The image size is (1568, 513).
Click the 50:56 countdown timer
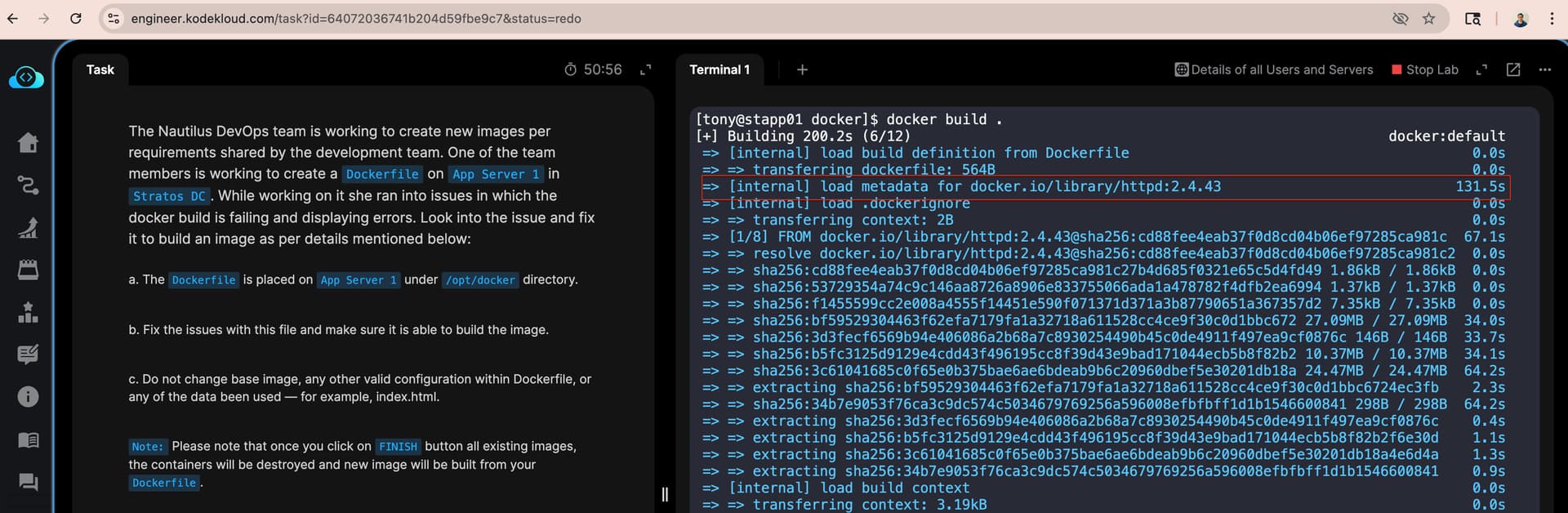tap(603, 69)
